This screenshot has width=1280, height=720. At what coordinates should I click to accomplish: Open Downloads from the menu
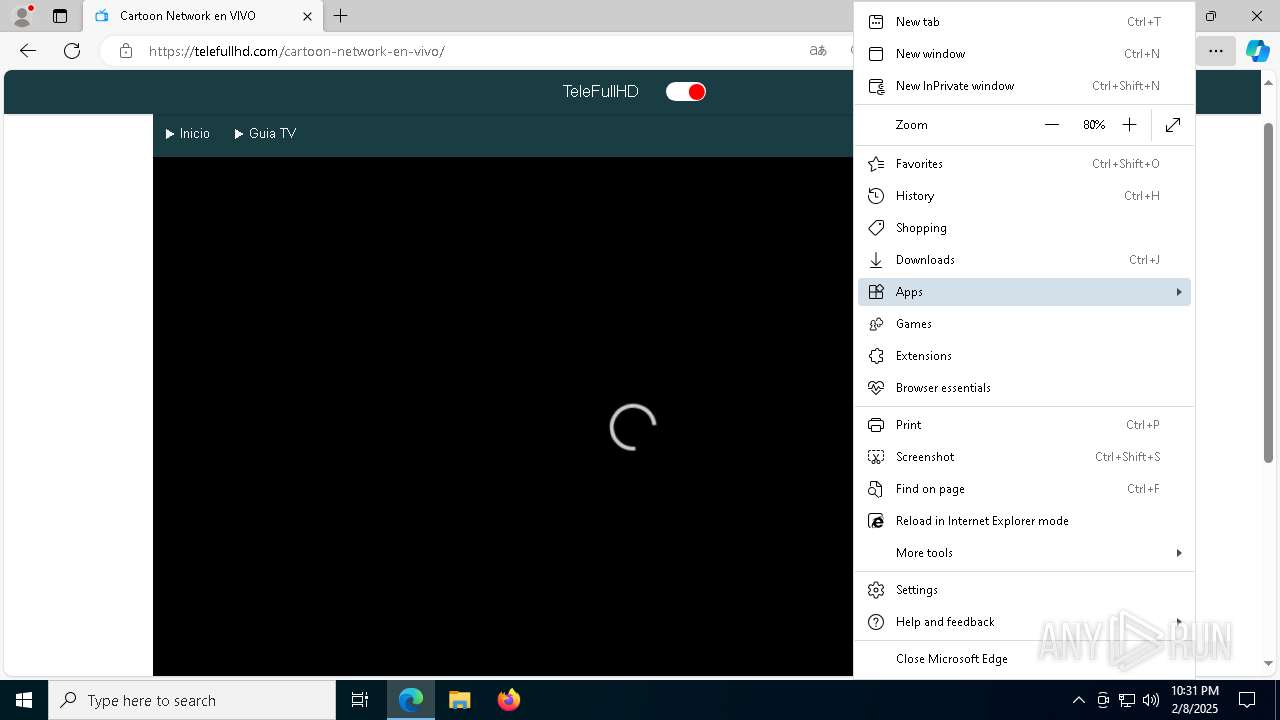(1024, 260)
